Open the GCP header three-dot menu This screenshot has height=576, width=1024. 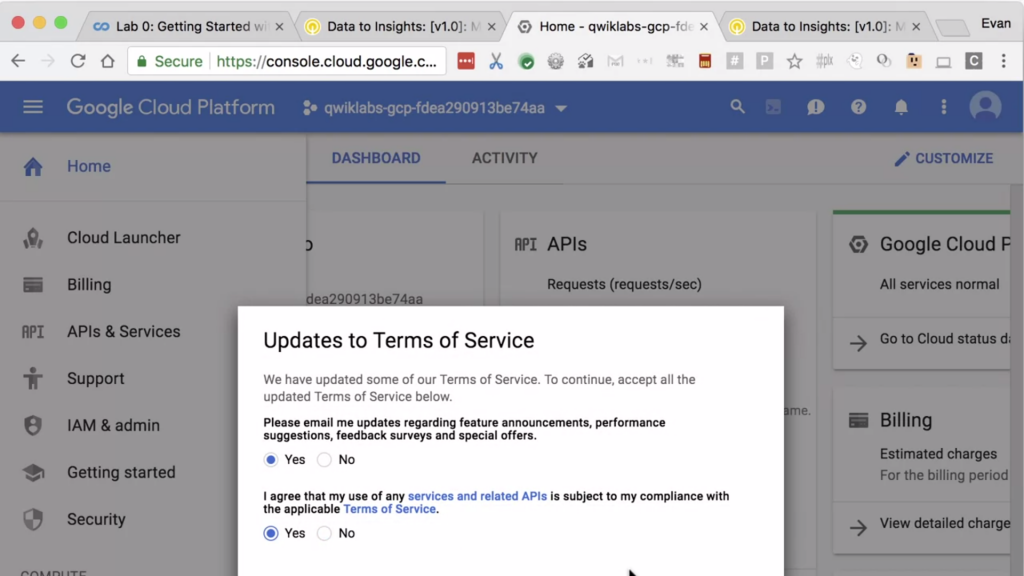coord(944,107)
